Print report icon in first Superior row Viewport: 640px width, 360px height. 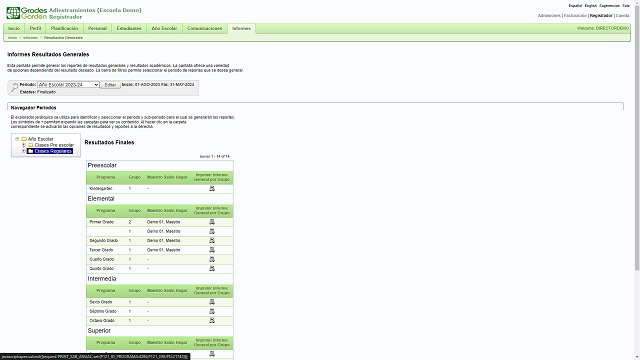click(x=212, y=354)
